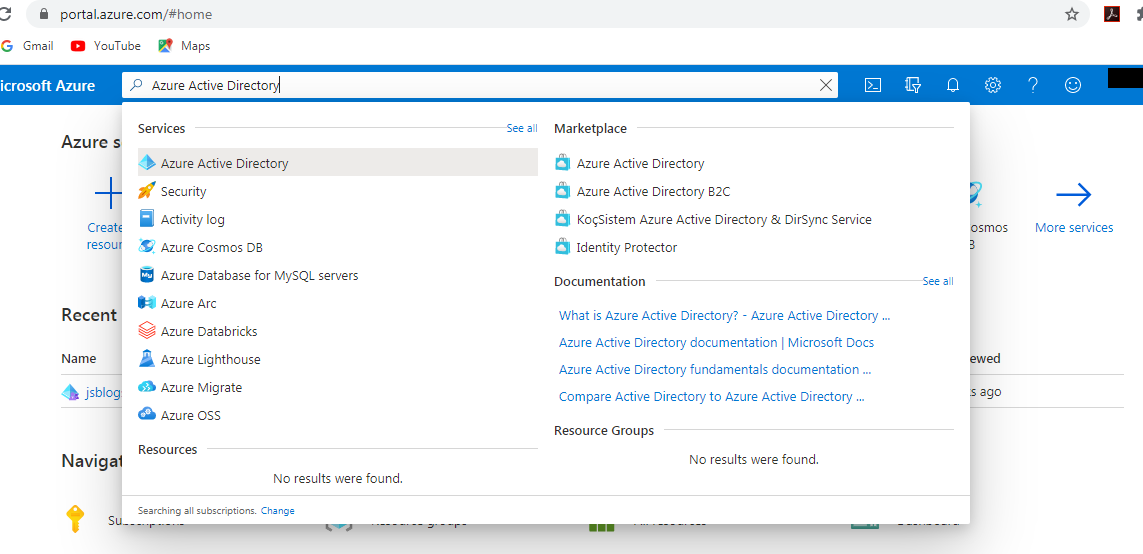Open Cloud Shell from the top bar
The width and height of the screenshot is (1143, 554).
(872, 86)
